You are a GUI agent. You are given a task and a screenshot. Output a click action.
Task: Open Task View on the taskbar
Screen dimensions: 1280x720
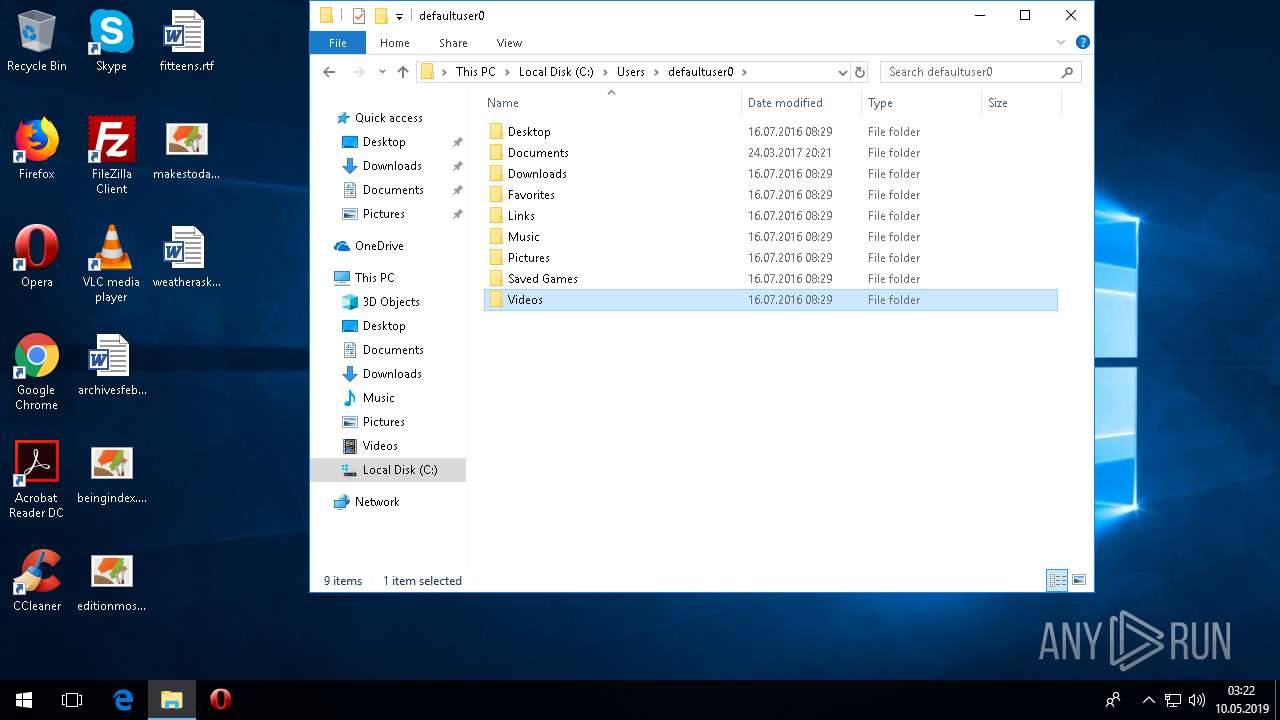point(72,700)
